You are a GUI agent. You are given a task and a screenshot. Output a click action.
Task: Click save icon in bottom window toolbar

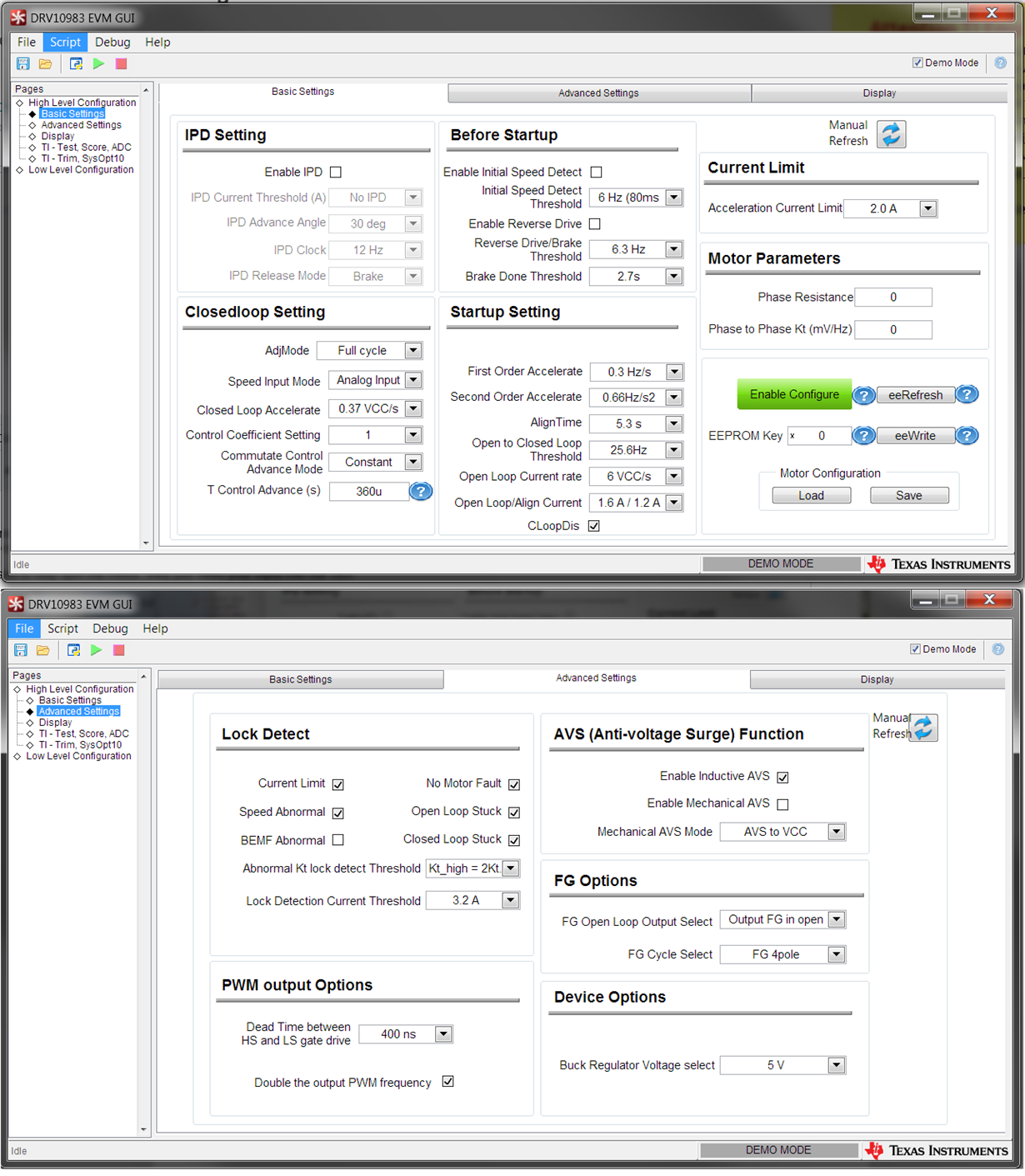click(21, 650)
